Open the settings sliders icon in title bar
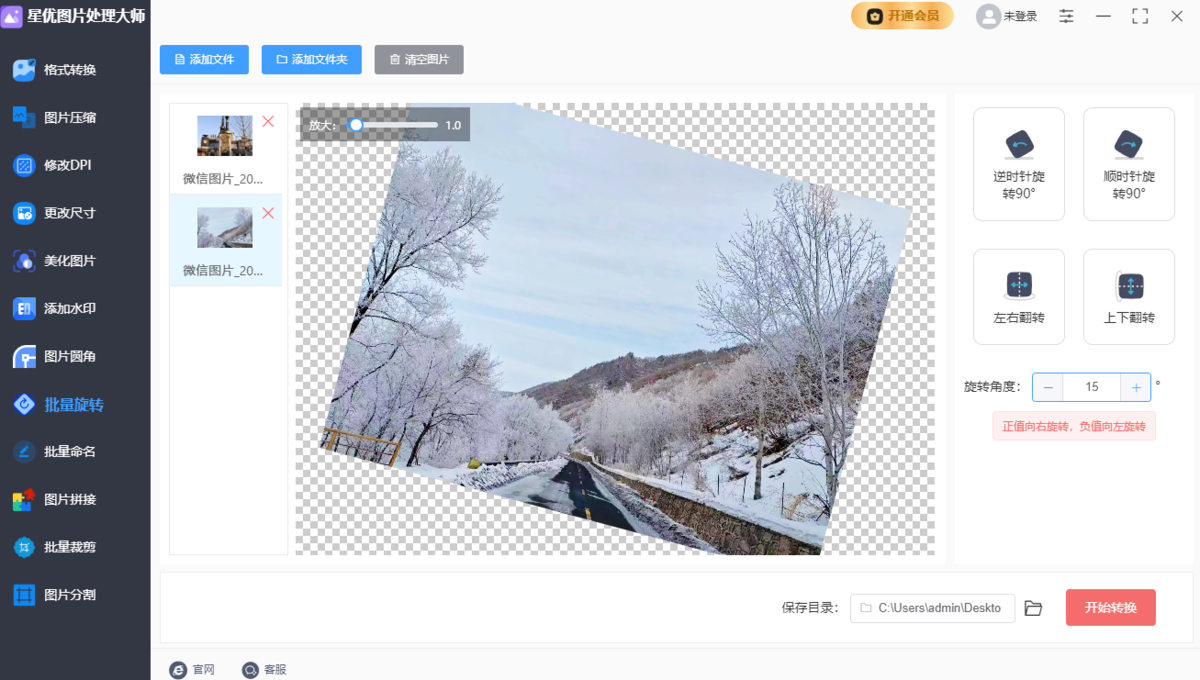The height and width of the screenshot is (680, 1200). pos(1067,16)
